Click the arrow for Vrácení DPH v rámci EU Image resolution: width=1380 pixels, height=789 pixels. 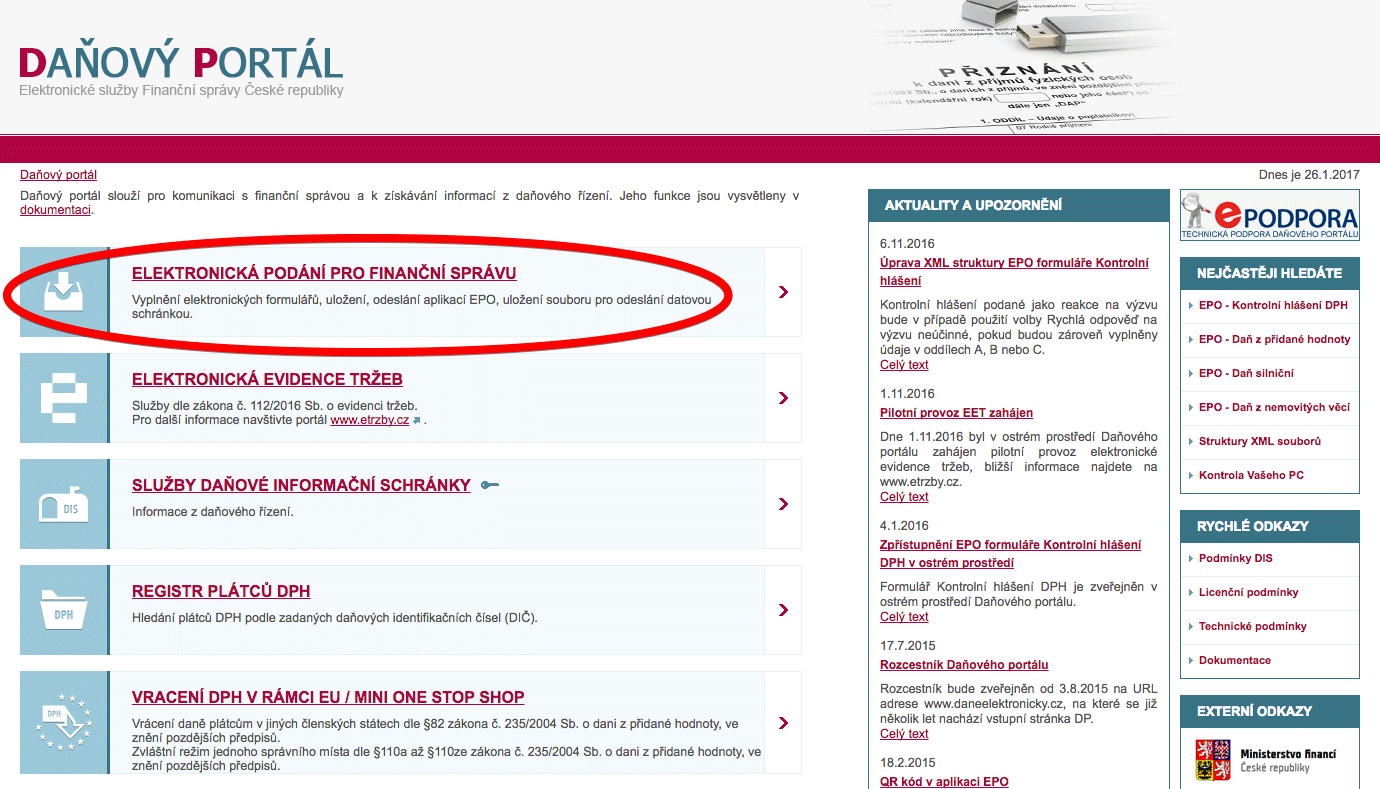783,722
